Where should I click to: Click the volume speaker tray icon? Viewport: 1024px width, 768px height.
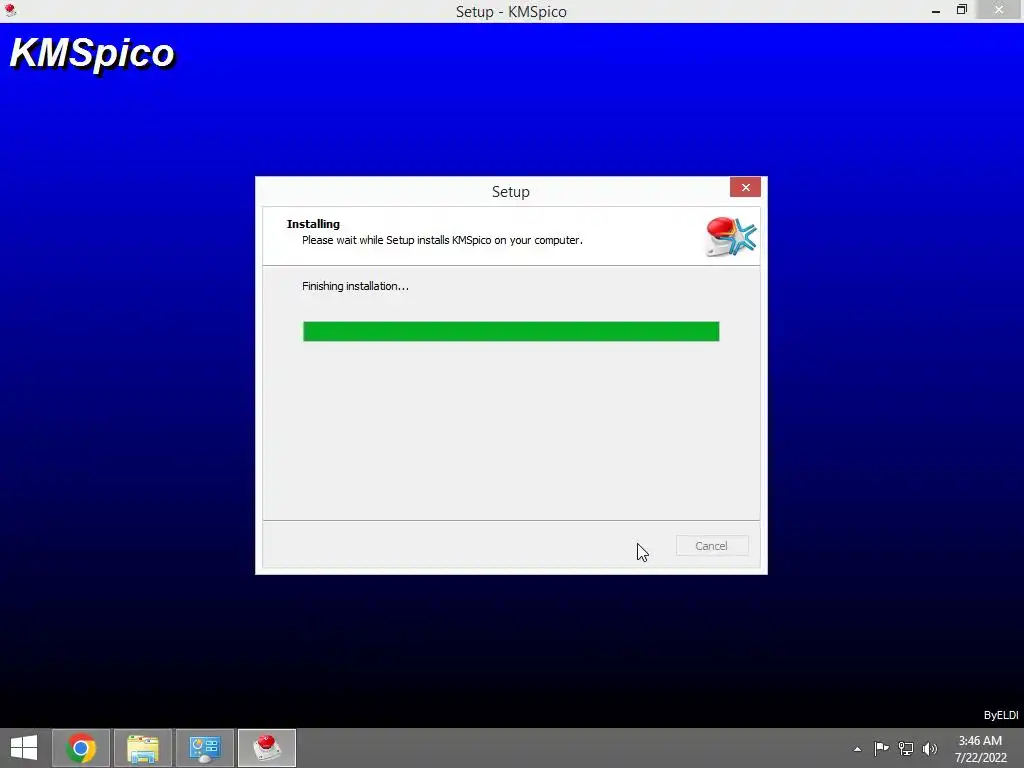click(930, 748)
